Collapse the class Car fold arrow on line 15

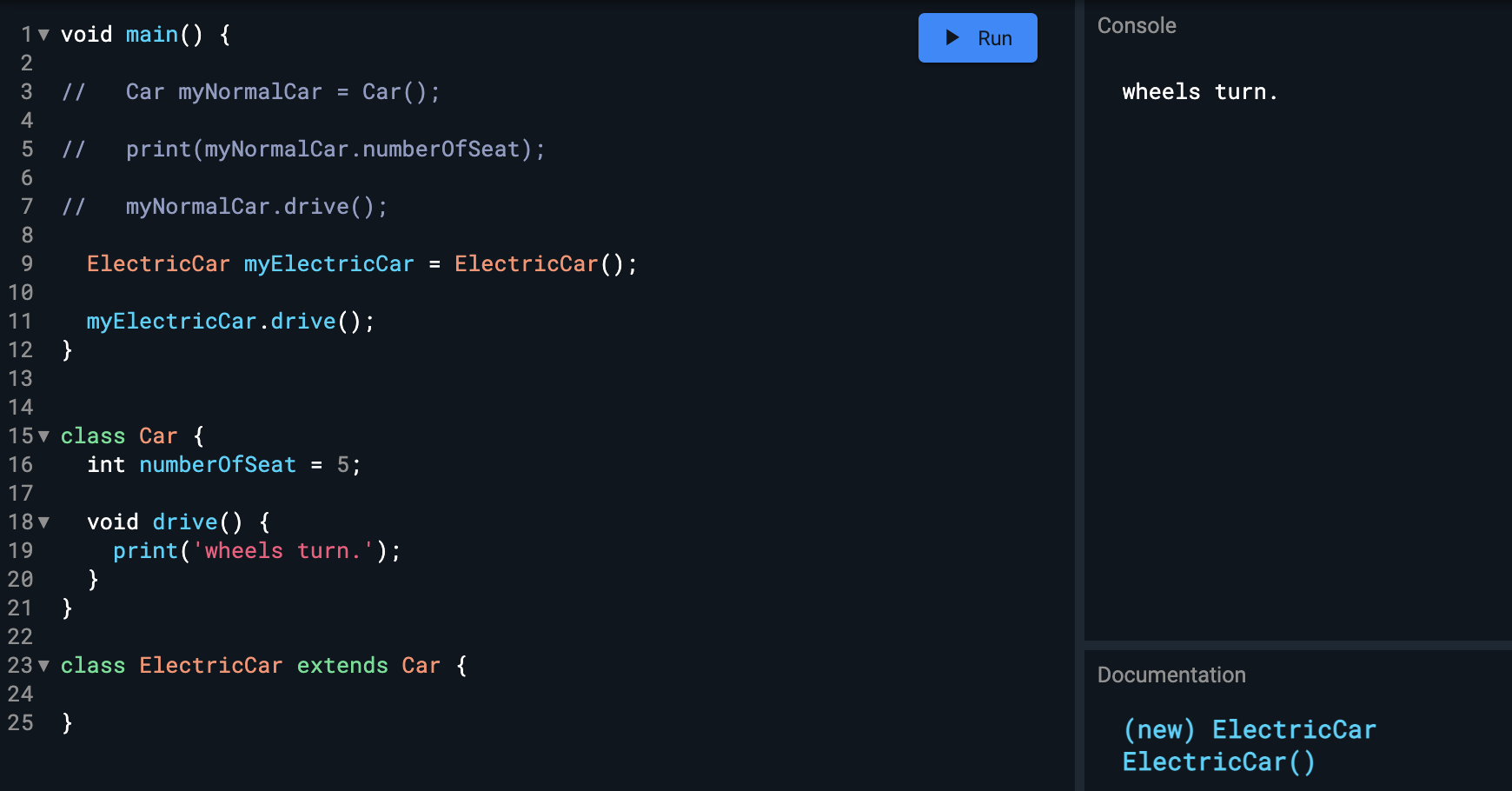tap(43, 436)
